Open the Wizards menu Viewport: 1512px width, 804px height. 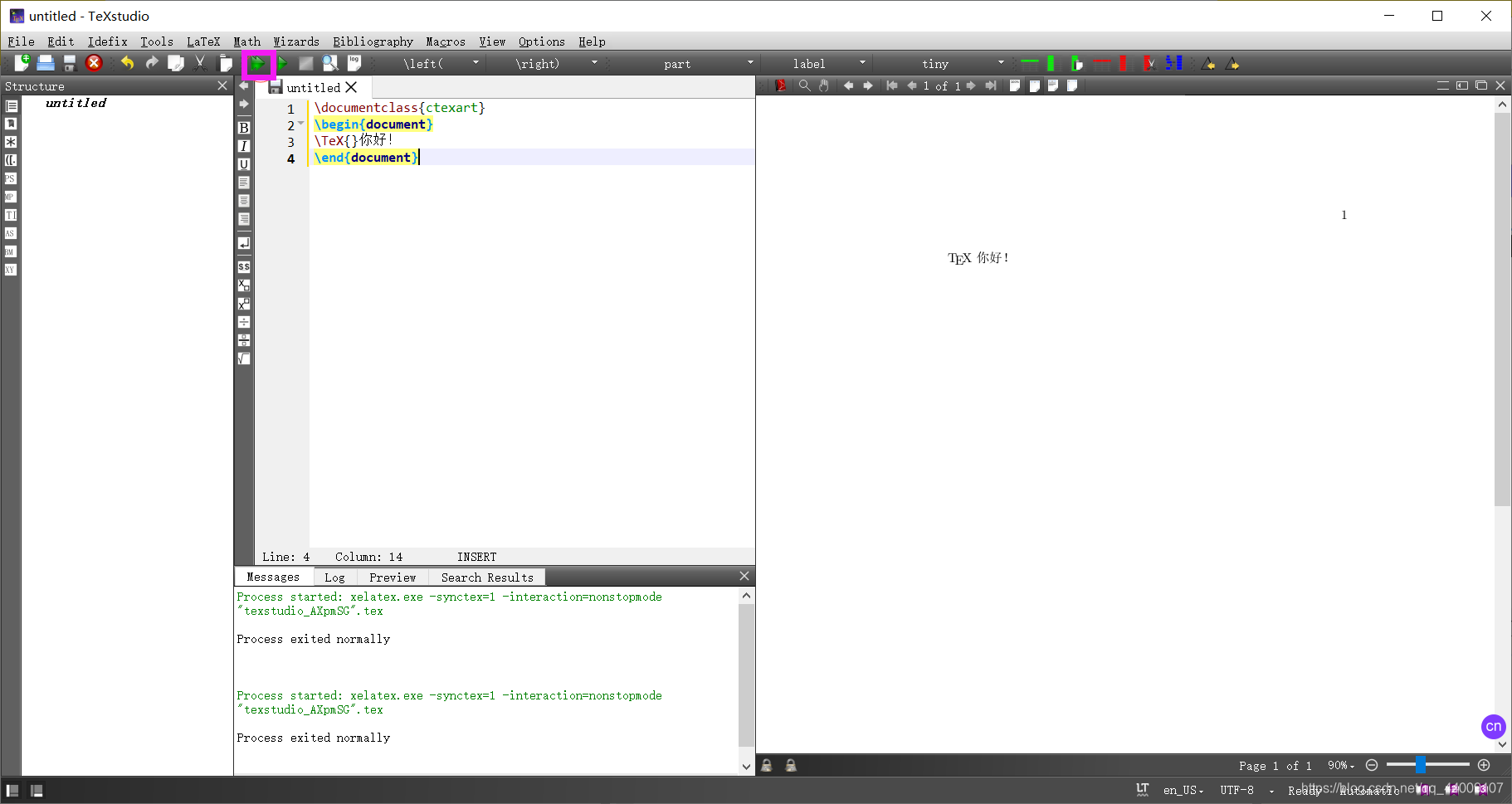coord(296,41)
